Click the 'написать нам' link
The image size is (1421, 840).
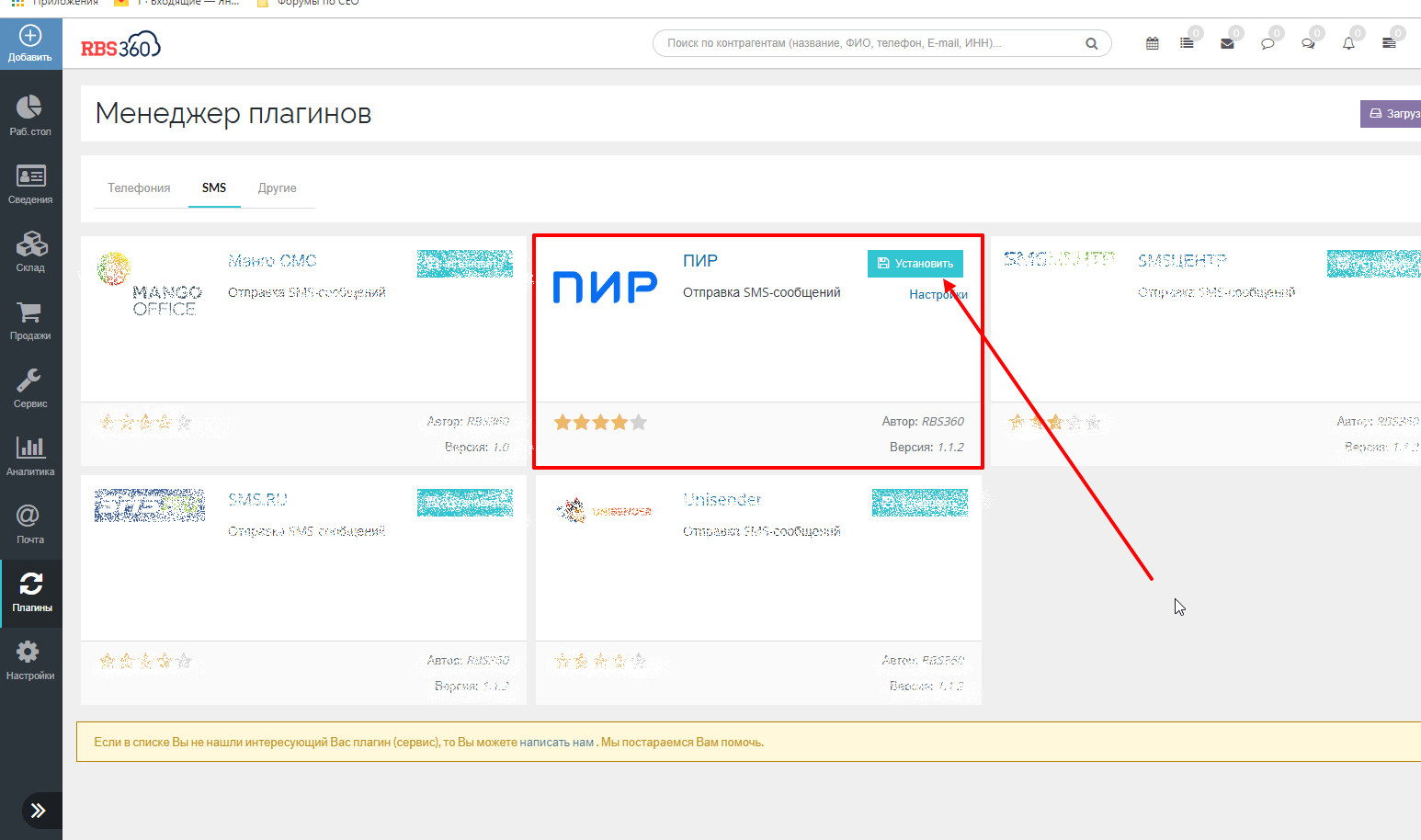[557, 743]
